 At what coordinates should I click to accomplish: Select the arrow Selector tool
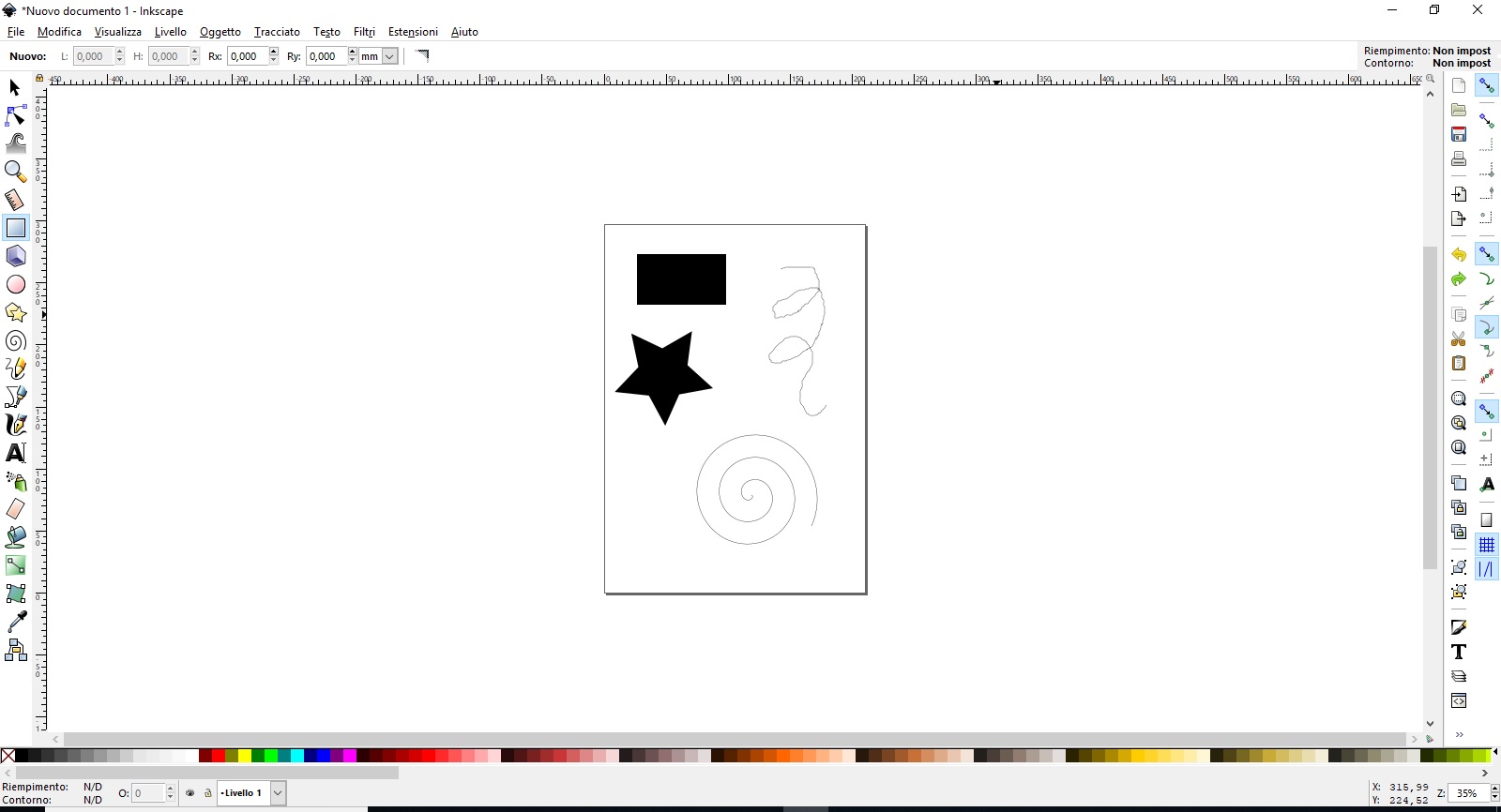(15, 87)
